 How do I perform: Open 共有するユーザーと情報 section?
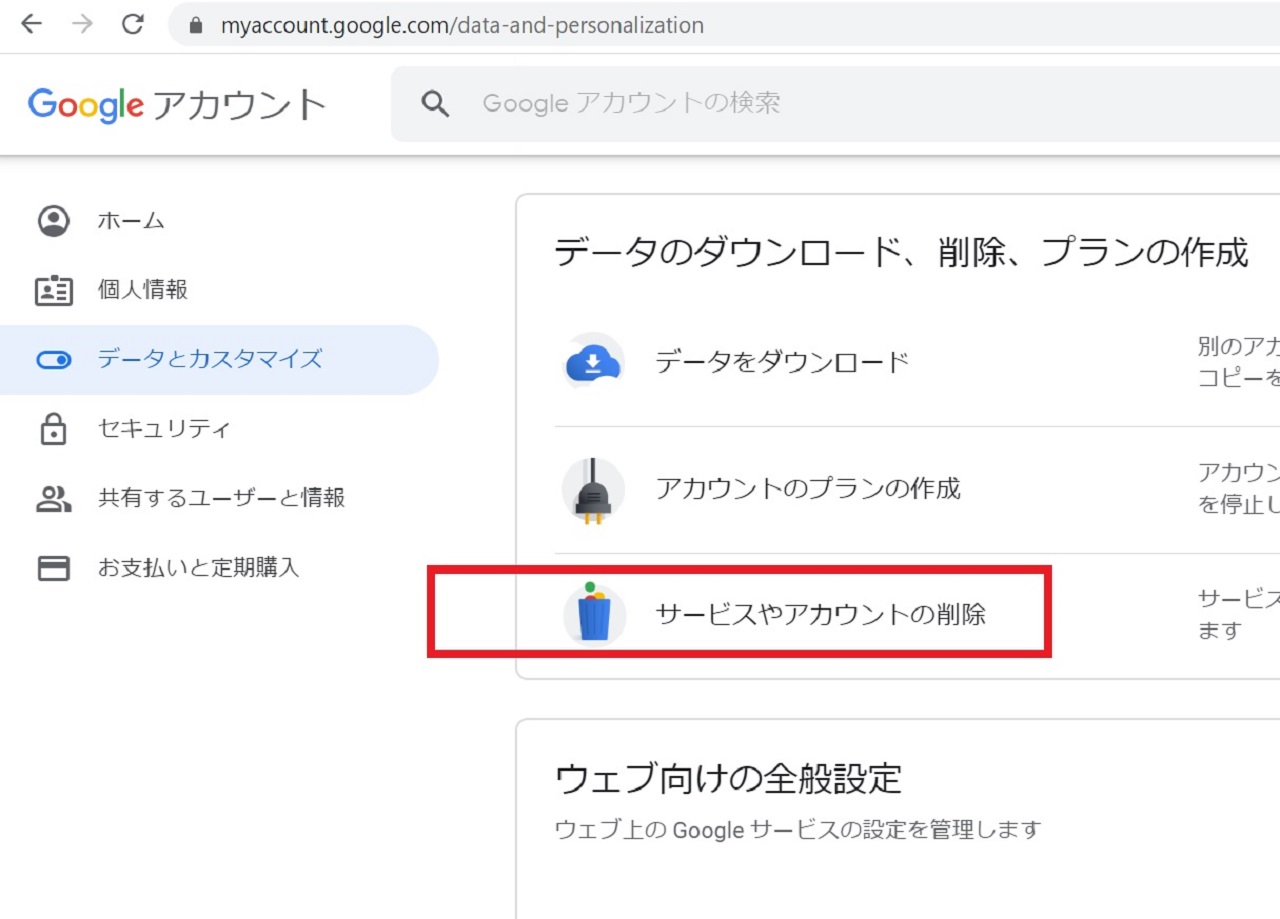[221, 498]
